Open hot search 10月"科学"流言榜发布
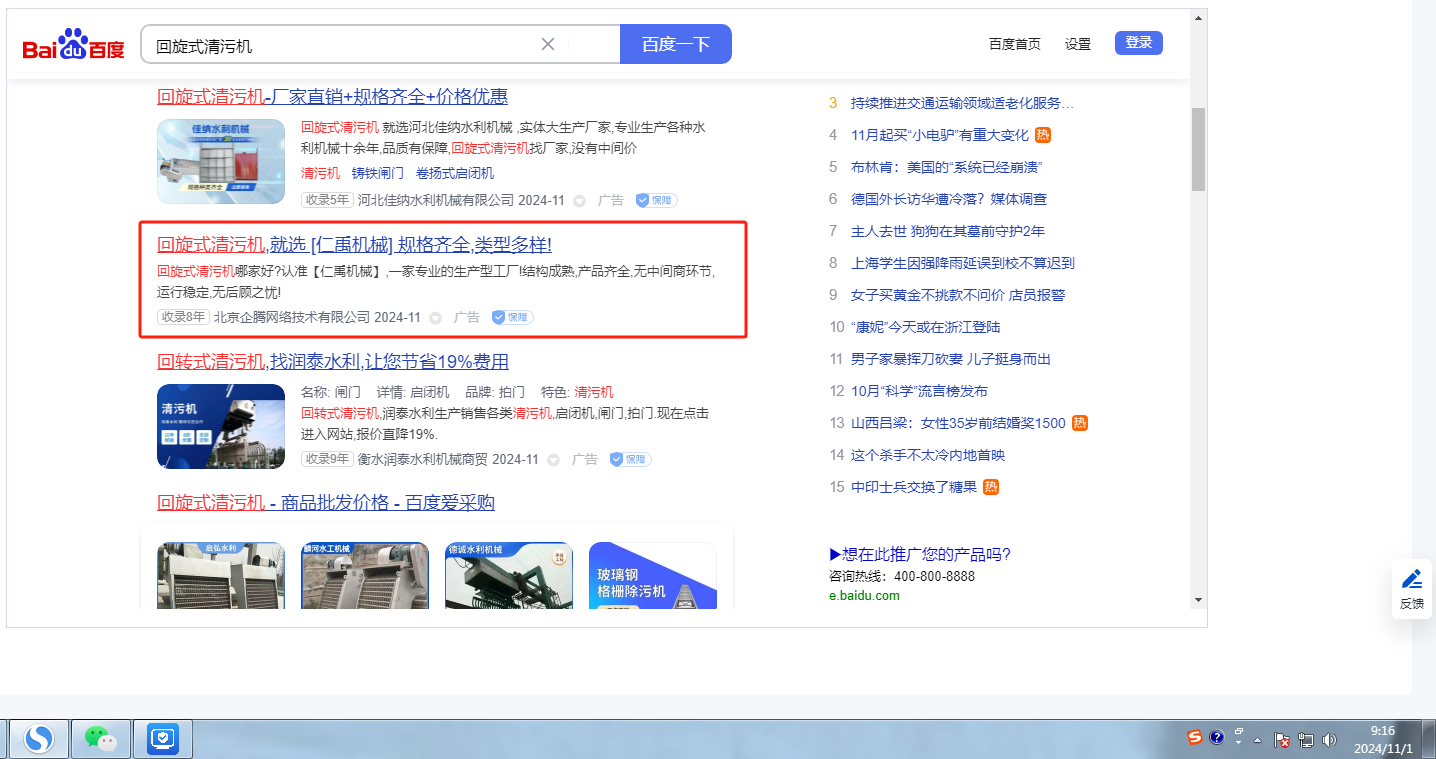Viewport: 1436px width, 759px height. click(x=919, y=391)
